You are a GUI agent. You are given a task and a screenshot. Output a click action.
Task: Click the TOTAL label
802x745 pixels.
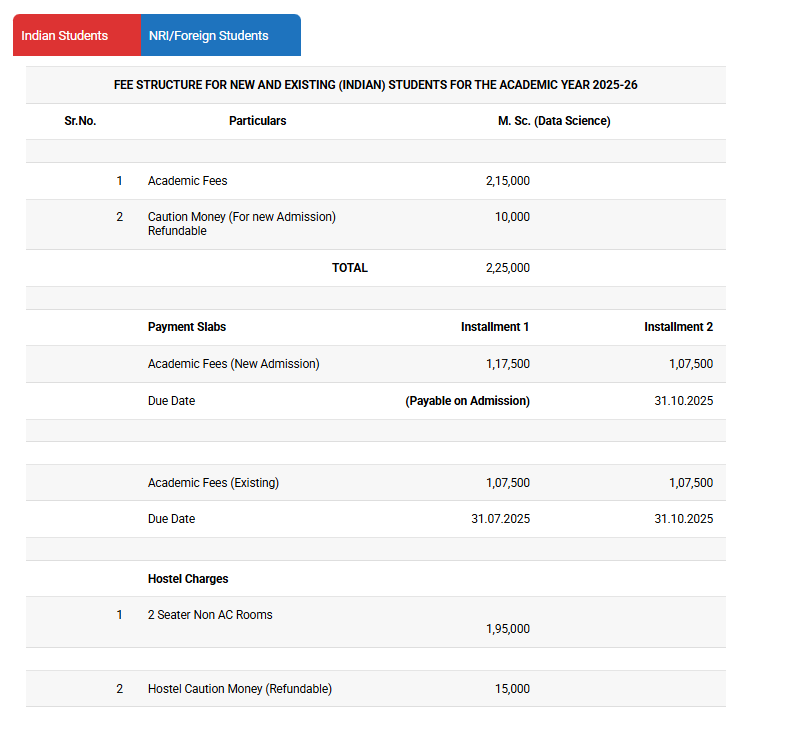coord(350,268)
